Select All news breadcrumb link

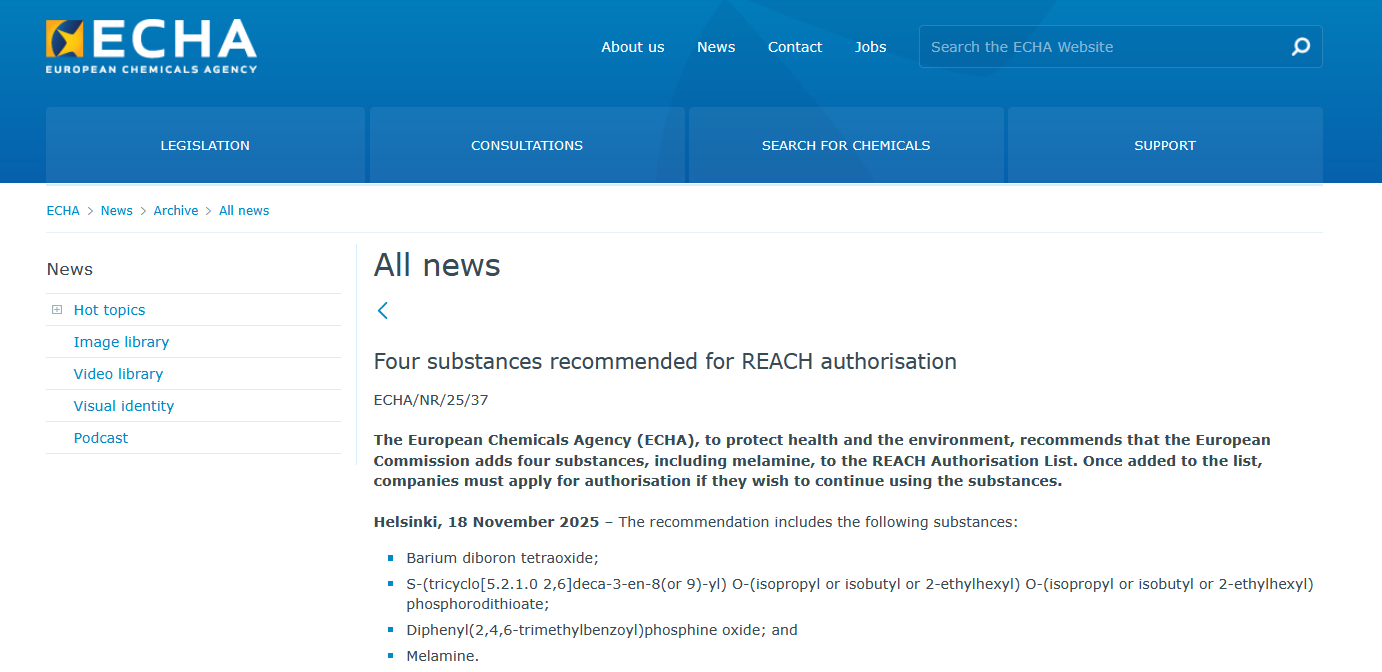(x=244, y=211)
